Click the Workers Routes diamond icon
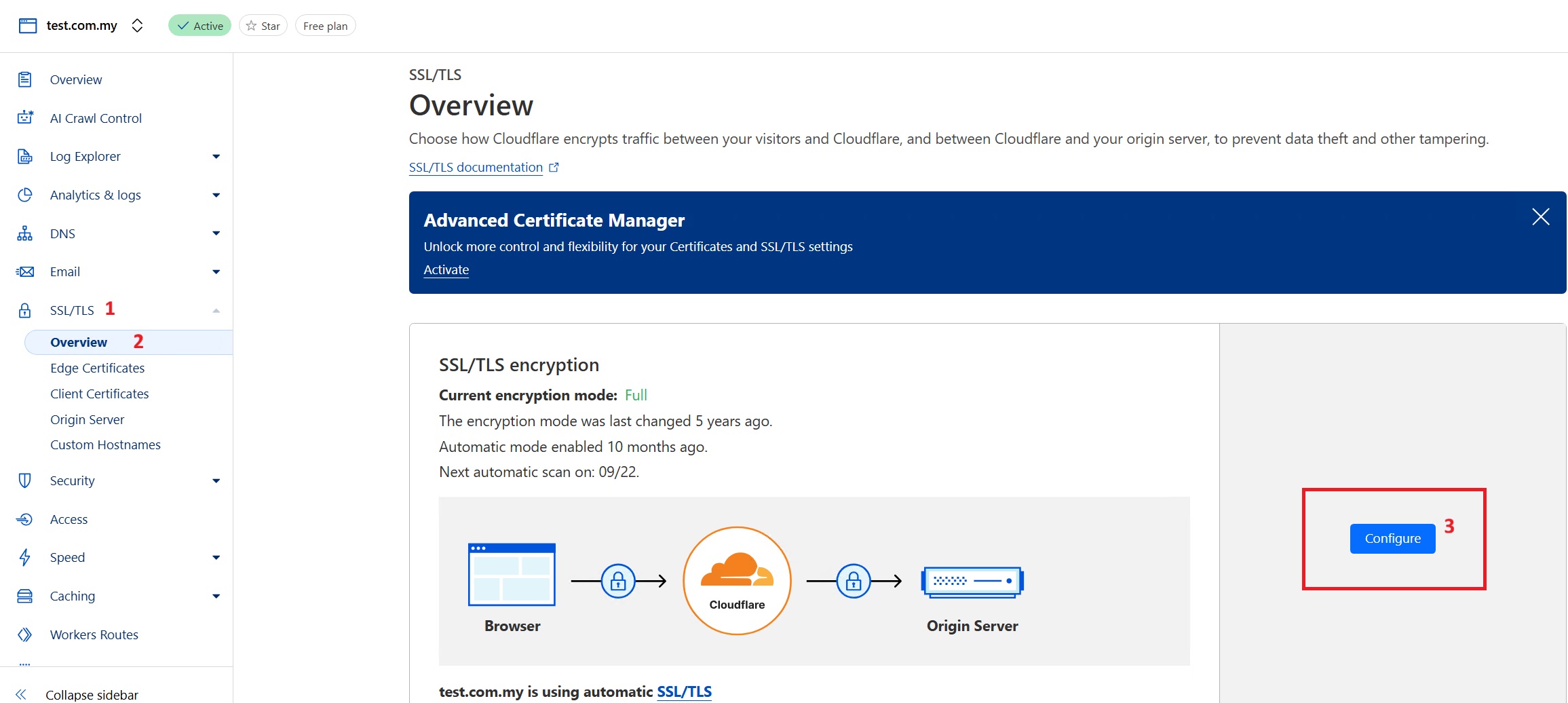Viewport: 1568px width, 703px height. [25, 634]
